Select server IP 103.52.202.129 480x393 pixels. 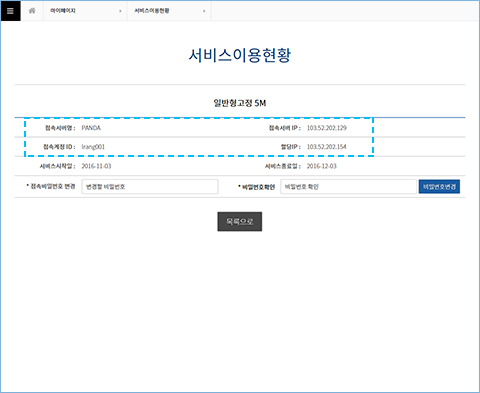coord(327,128)
